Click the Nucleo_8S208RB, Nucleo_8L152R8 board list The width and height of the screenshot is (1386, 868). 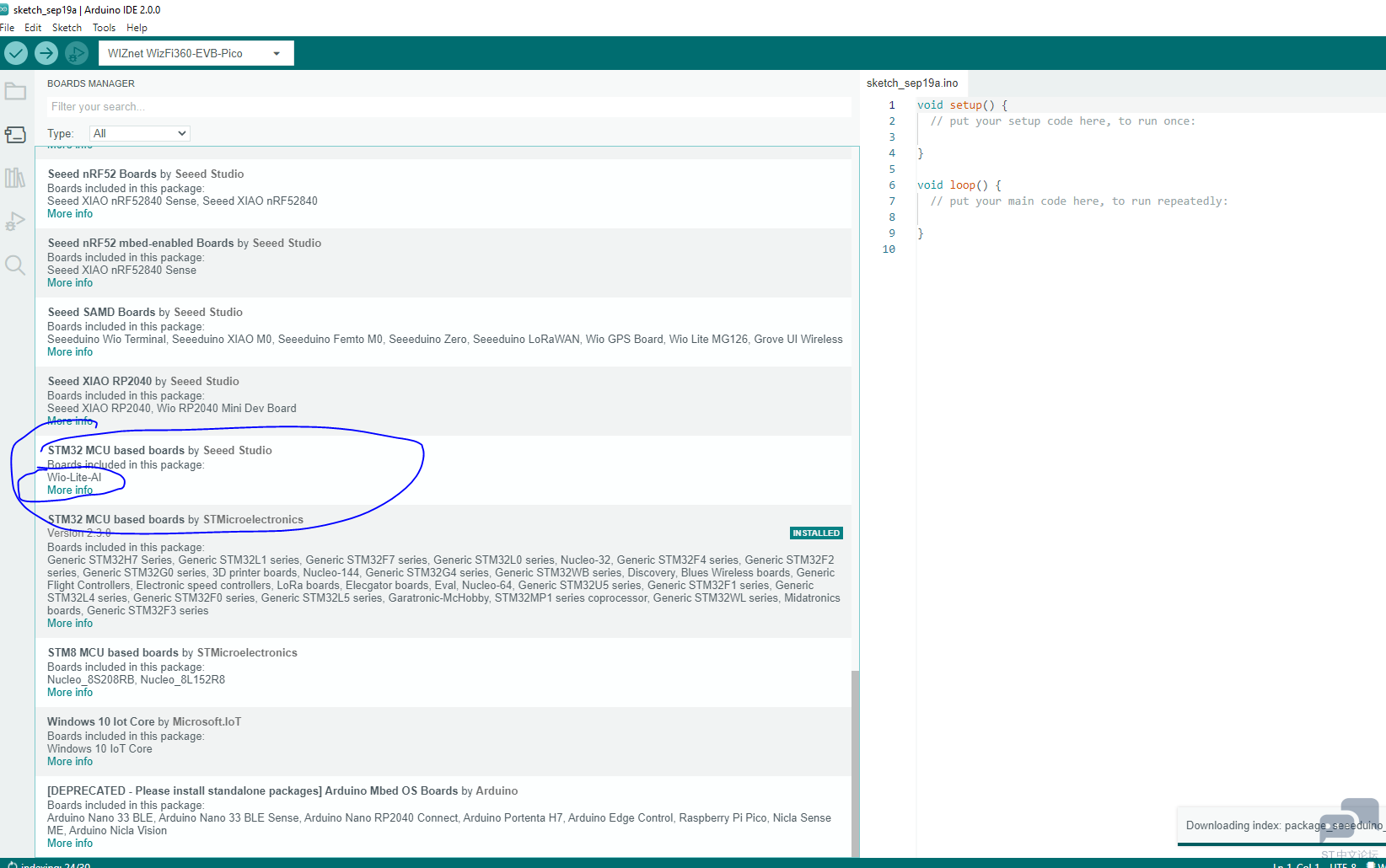pyautogui.click(x=137, y=680)
